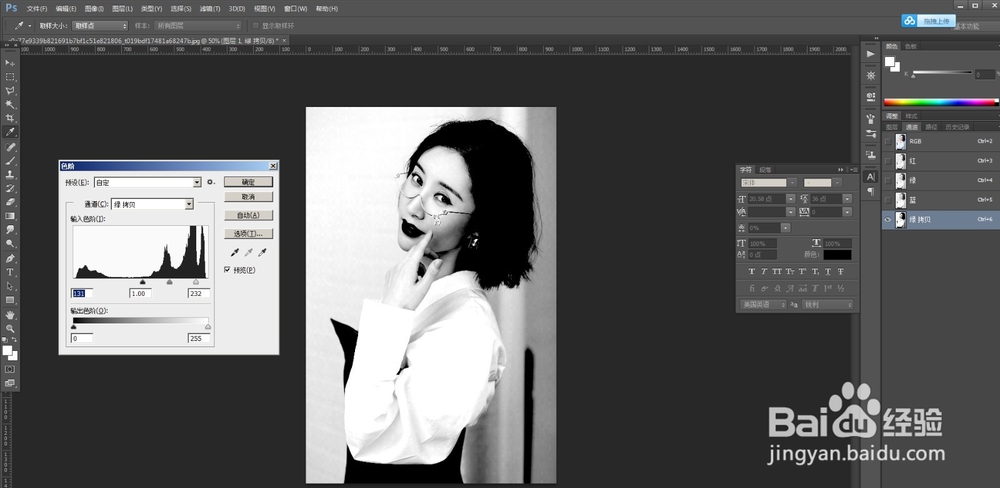Toggle faux bold in Character panel

tap(752, 272)
